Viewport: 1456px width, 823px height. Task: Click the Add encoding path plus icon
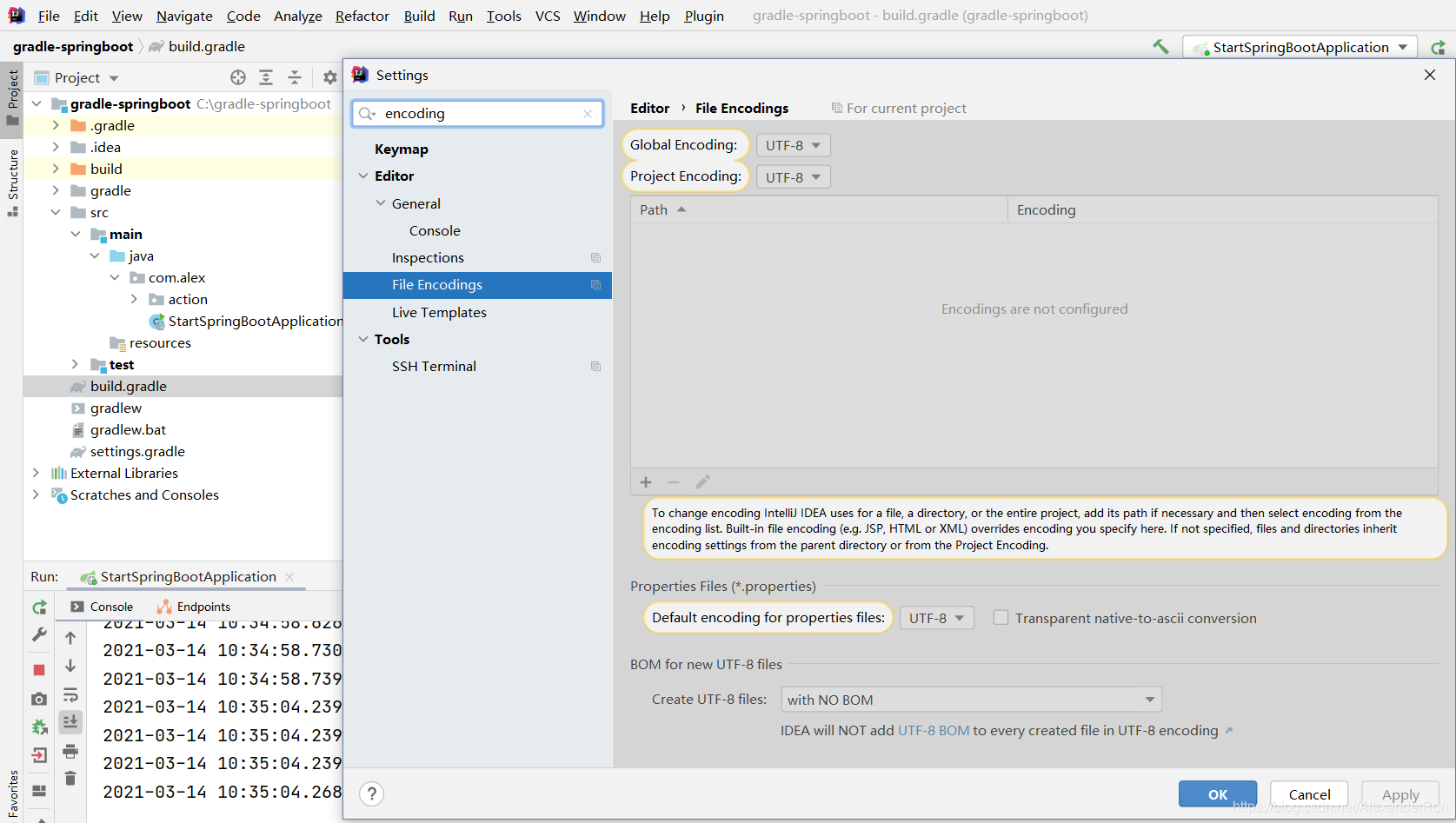pyautogui.click(x=646, y=482)
